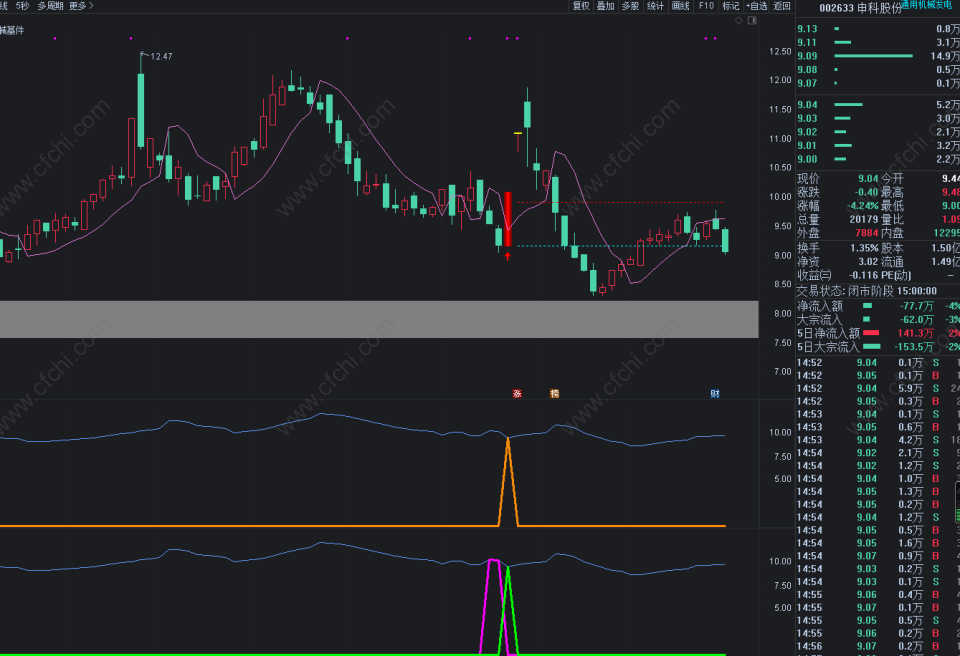Click the 收益(三) -0.116 value

(864, 276)
